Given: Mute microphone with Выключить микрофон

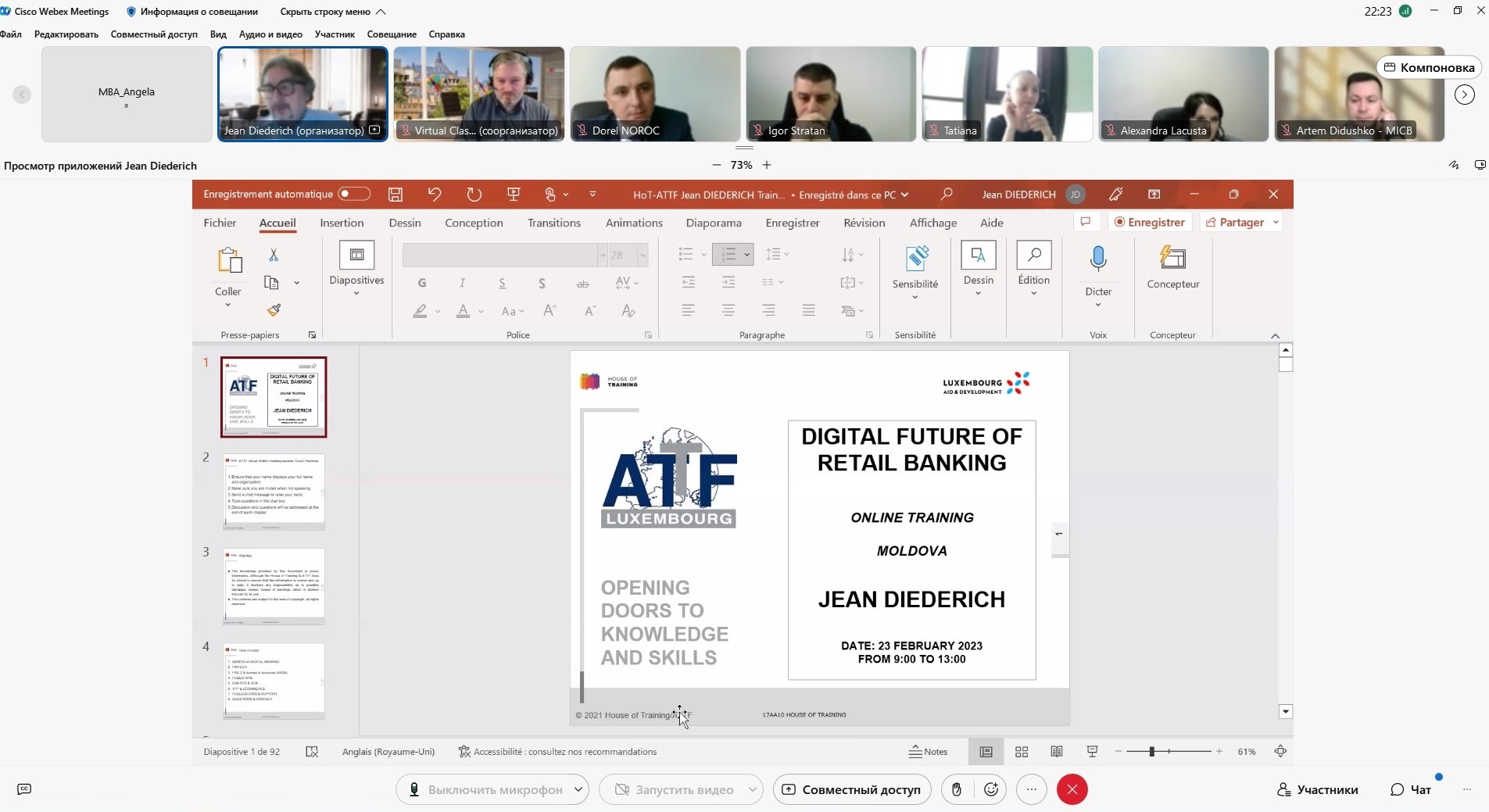Looking at the screenshot, I should coord(485,789).
